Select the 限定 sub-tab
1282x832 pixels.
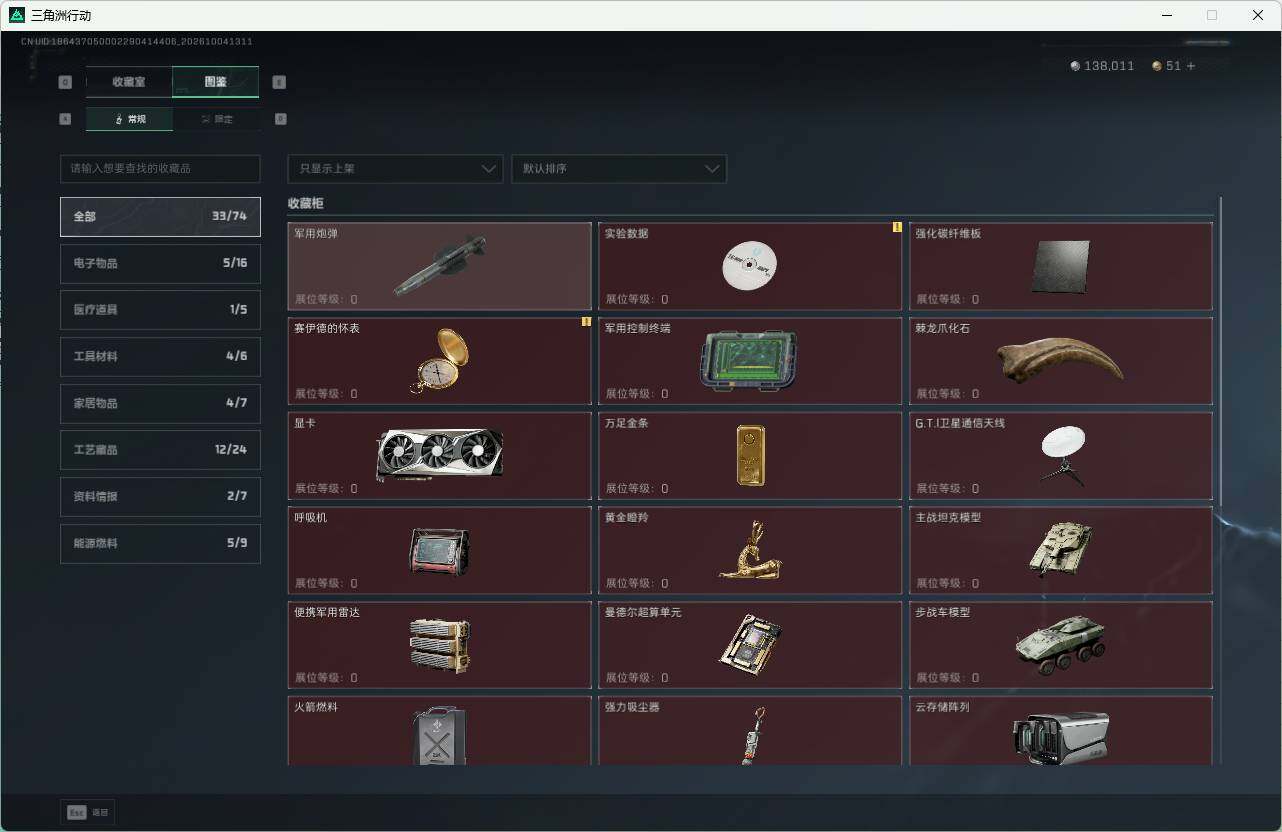[x=216, y=119]
